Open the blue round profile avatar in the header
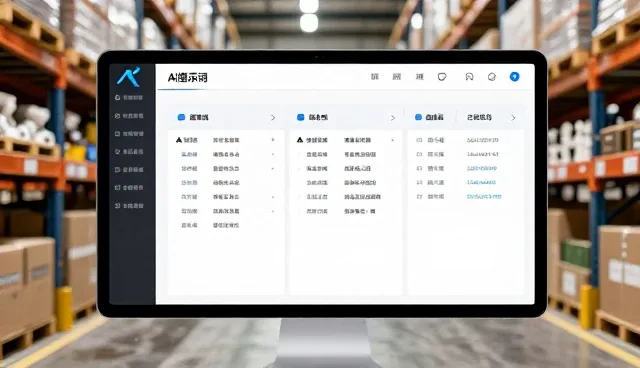640x368 pixels. click(x=514, y=77)
